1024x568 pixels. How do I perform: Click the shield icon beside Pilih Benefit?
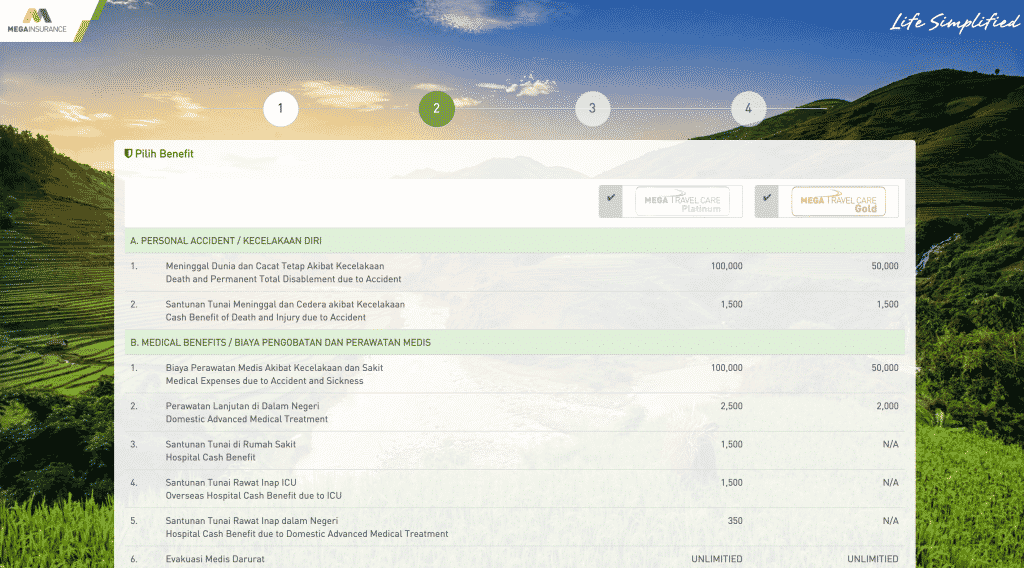click(128, 153)
